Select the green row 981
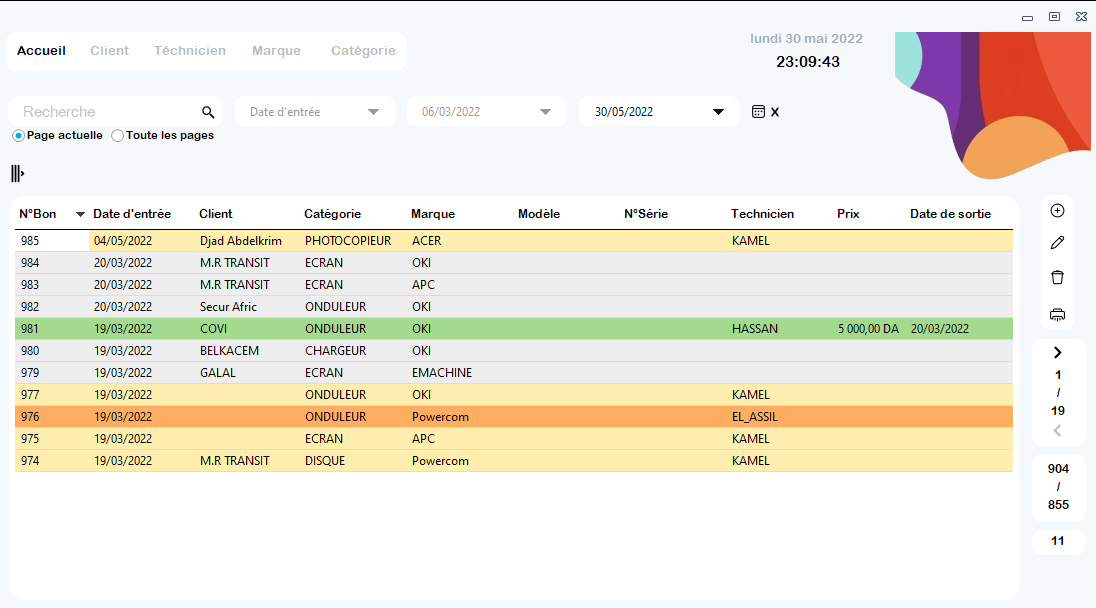The width and height of the screenshot is (1096, 608). (514, 328)
